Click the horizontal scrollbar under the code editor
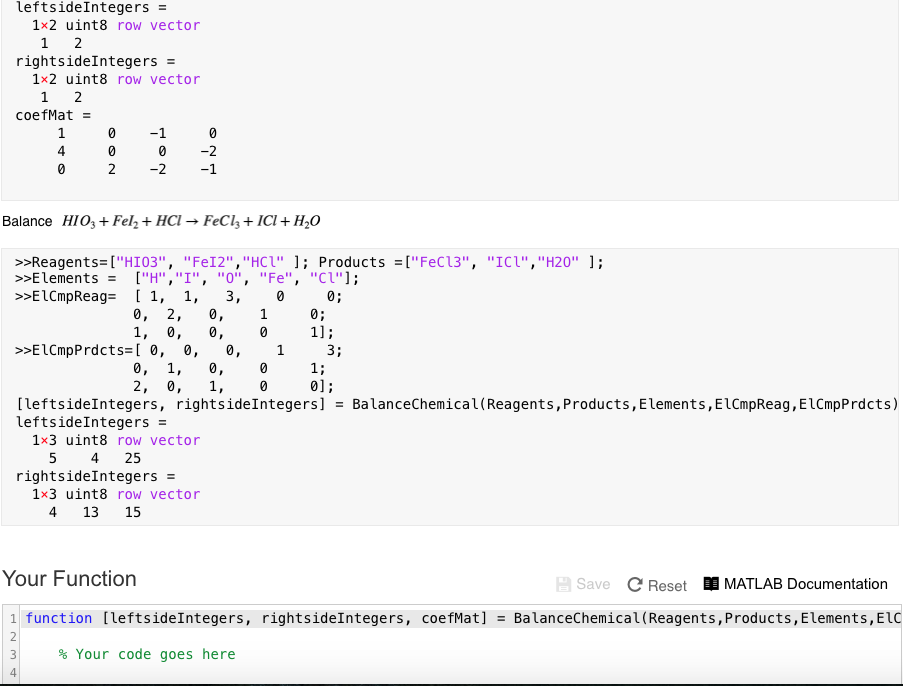Screen dimensions: 903x686 [450, 683]
